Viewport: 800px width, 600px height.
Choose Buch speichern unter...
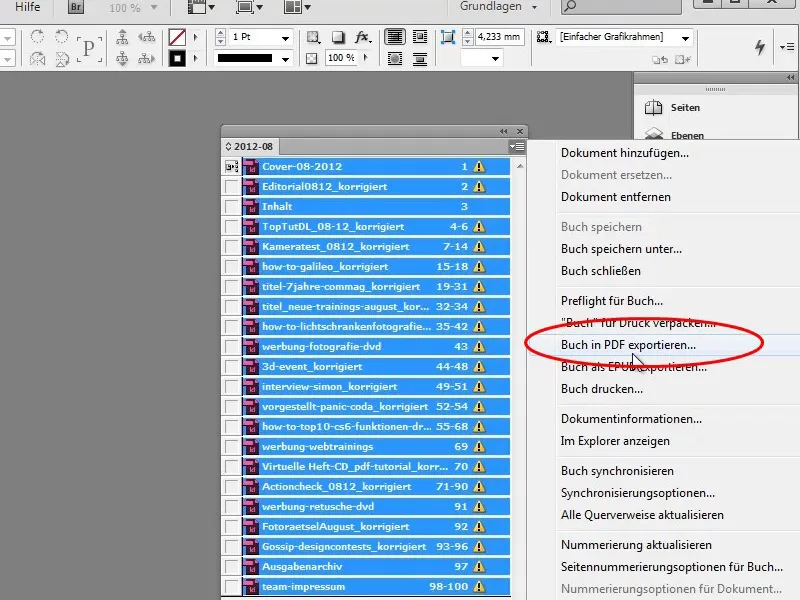[621, 249]
